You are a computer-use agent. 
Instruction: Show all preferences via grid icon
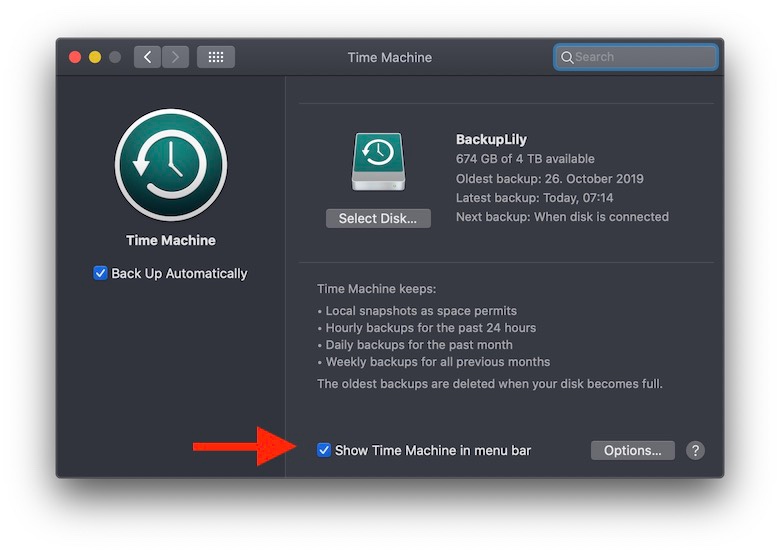pyautogui.click(x=216, y=57)
